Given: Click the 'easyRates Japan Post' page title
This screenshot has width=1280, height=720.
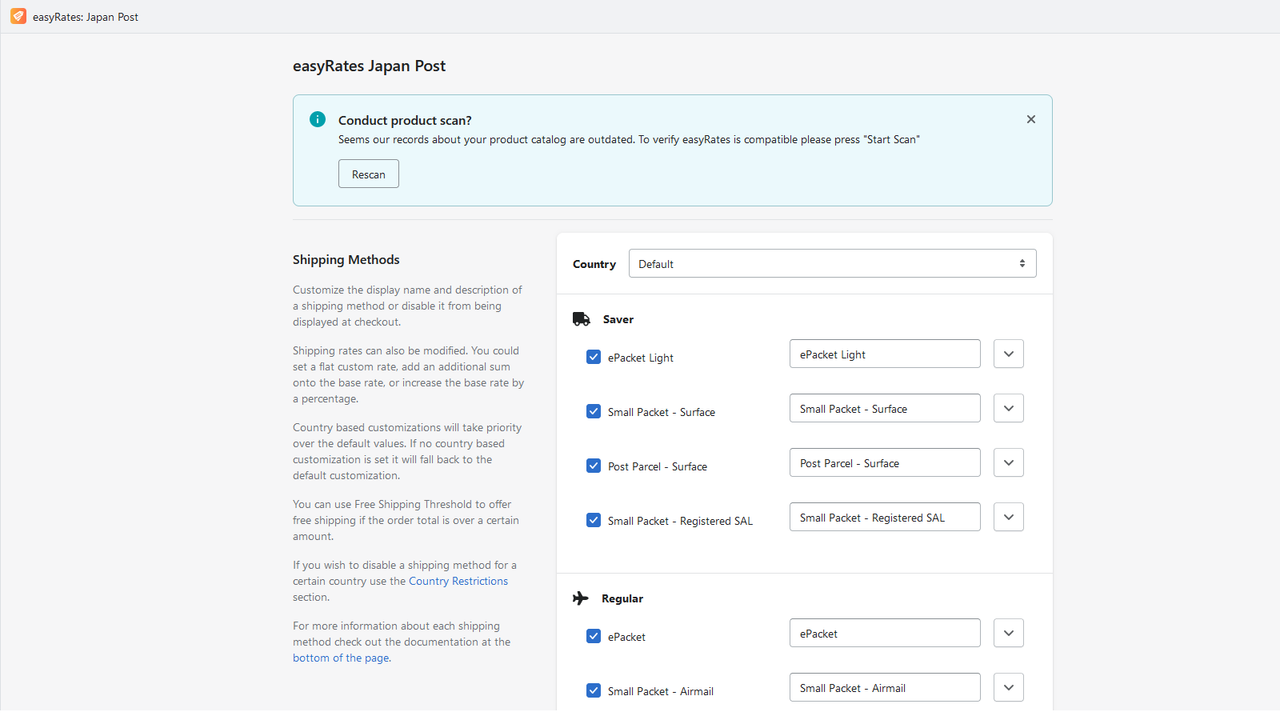Looking at the screenshot, I should click(x=369, y=66).
